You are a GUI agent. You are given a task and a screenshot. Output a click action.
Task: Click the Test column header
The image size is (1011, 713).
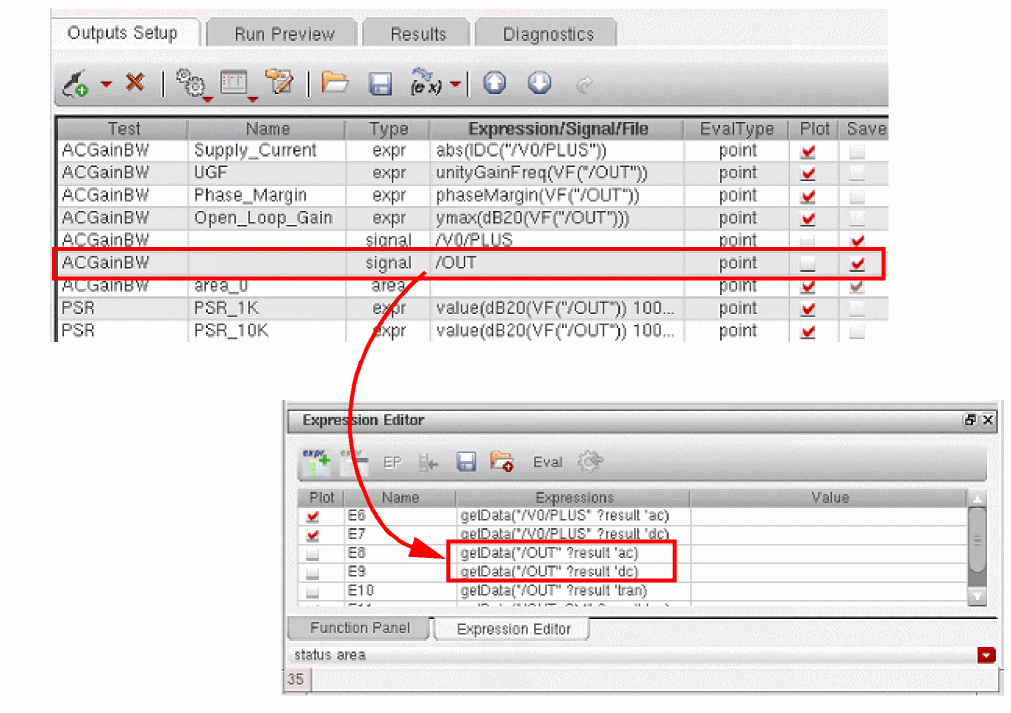coord(123,128)
